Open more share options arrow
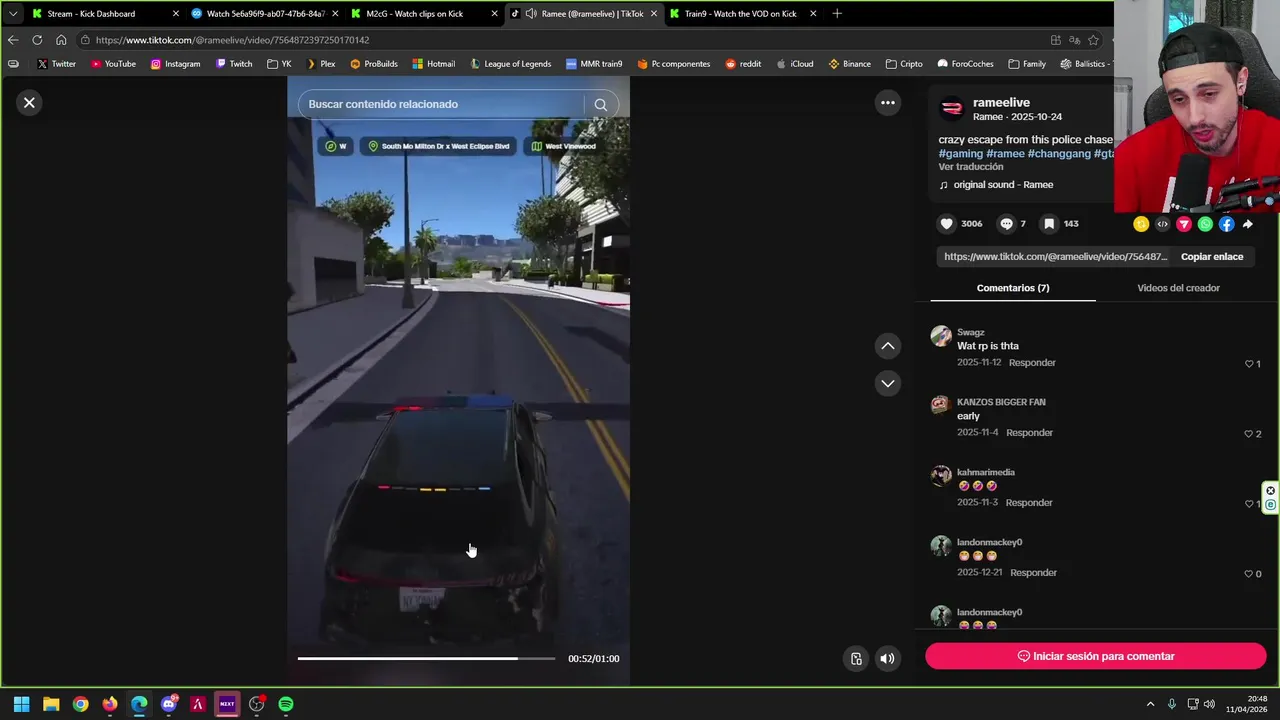 click(1248, 224)
